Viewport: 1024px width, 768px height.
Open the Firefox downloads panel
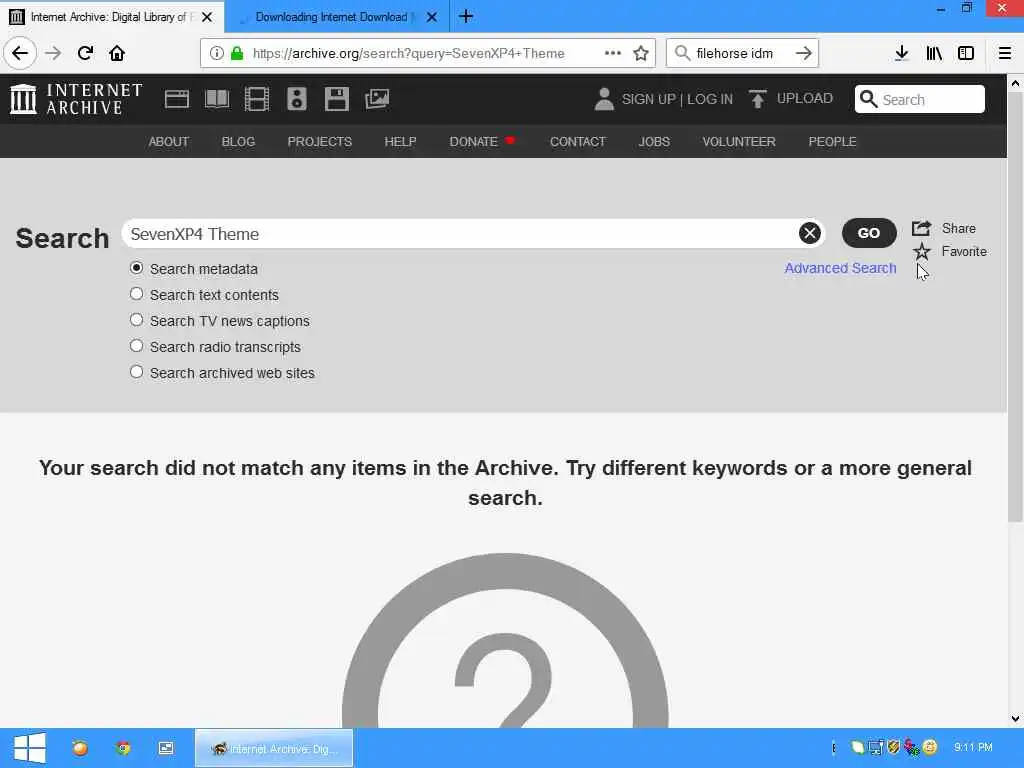pyautogui.click(x=901, y=53)
